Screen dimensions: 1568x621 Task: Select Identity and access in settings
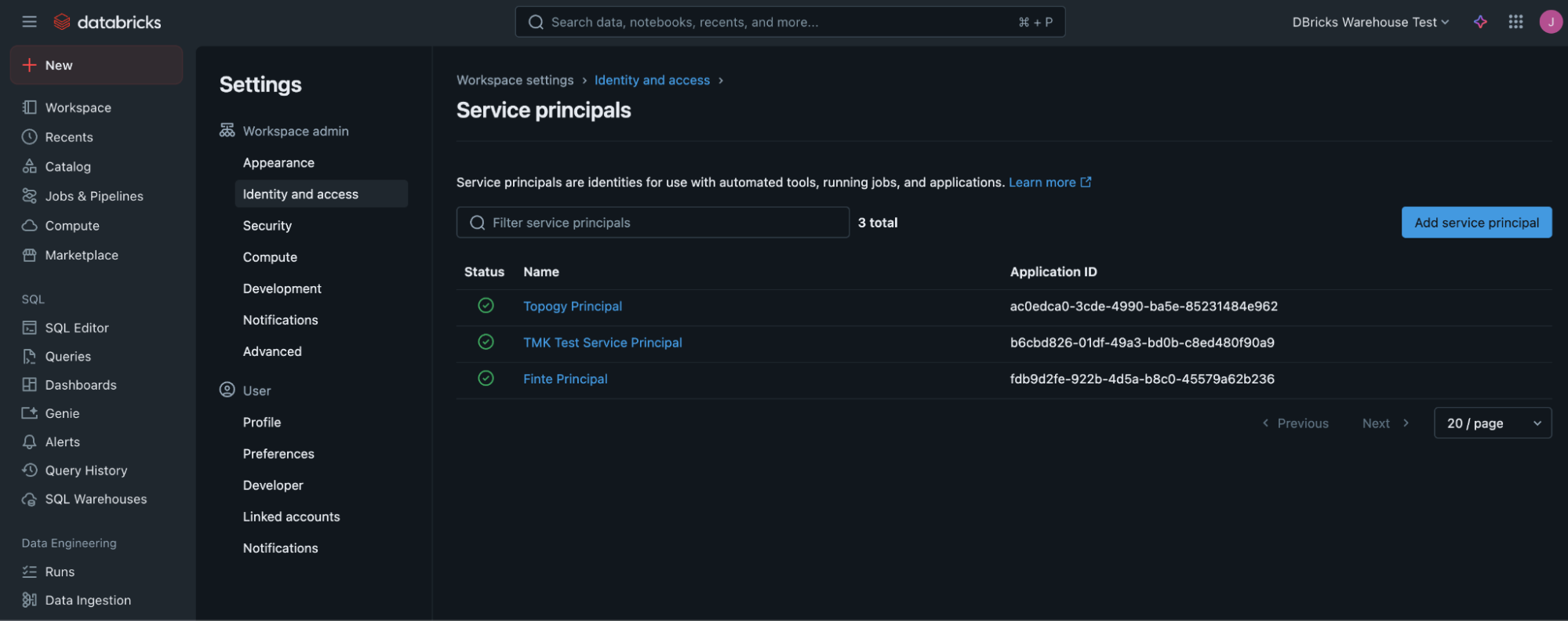[x=321, y=194]
